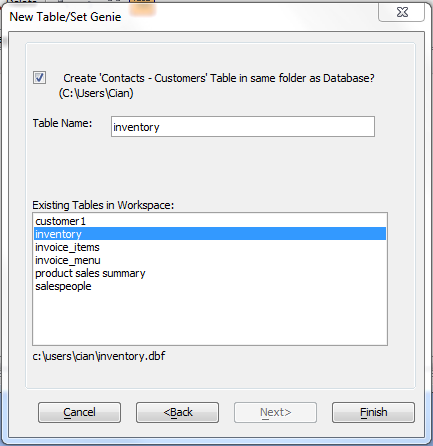Viewport: 433px width, 446px height.
Task: Toggle the create table in same folder checkbox
Action: pos(39,78)
